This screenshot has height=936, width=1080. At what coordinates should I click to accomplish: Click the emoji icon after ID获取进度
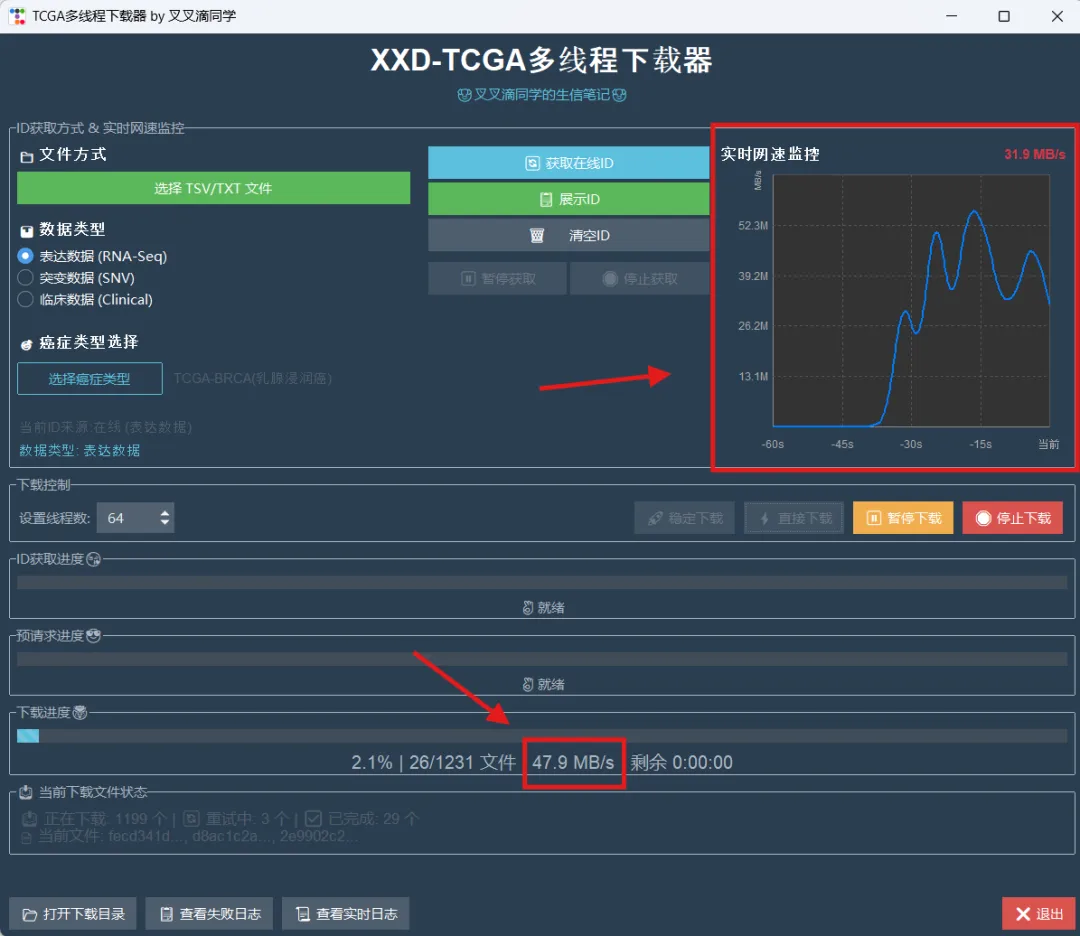(94, 559)
